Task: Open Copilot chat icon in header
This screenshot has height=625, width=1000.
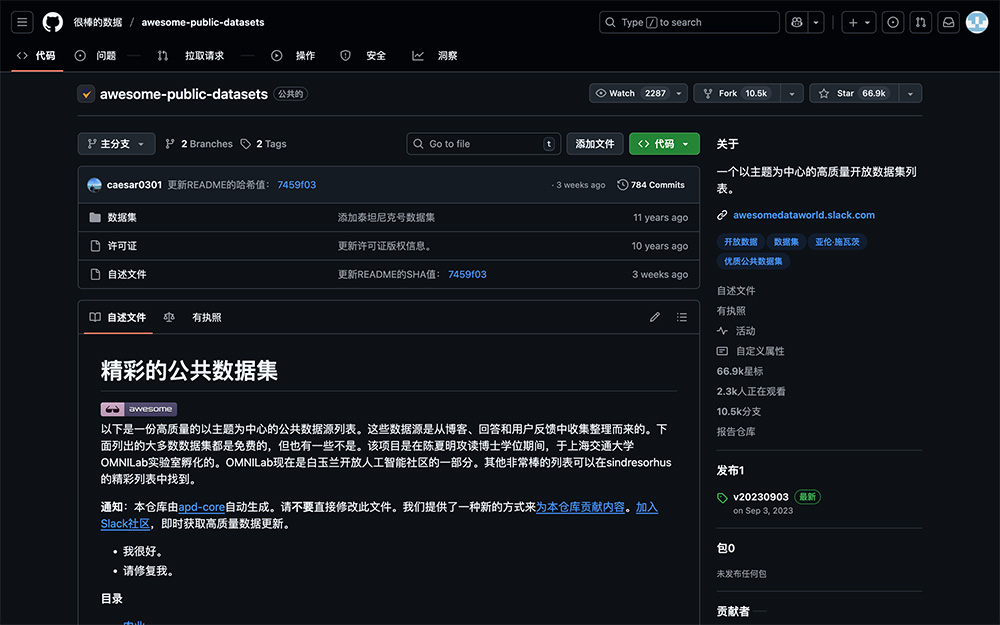Action: click(x=797, y=22)
